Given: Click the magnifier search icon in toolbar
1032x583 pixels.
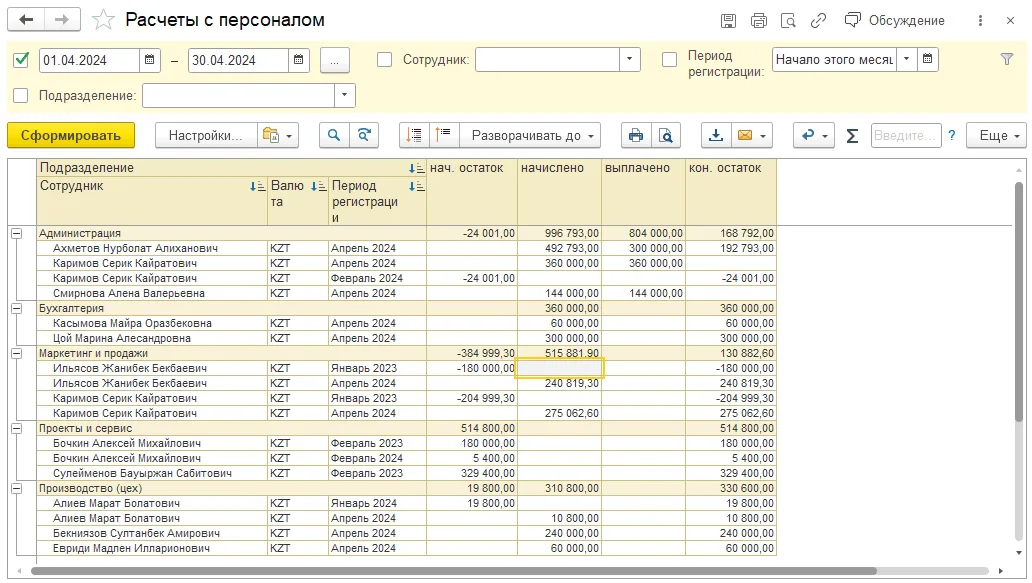Looking at the screenshot, I should point(334,135).
